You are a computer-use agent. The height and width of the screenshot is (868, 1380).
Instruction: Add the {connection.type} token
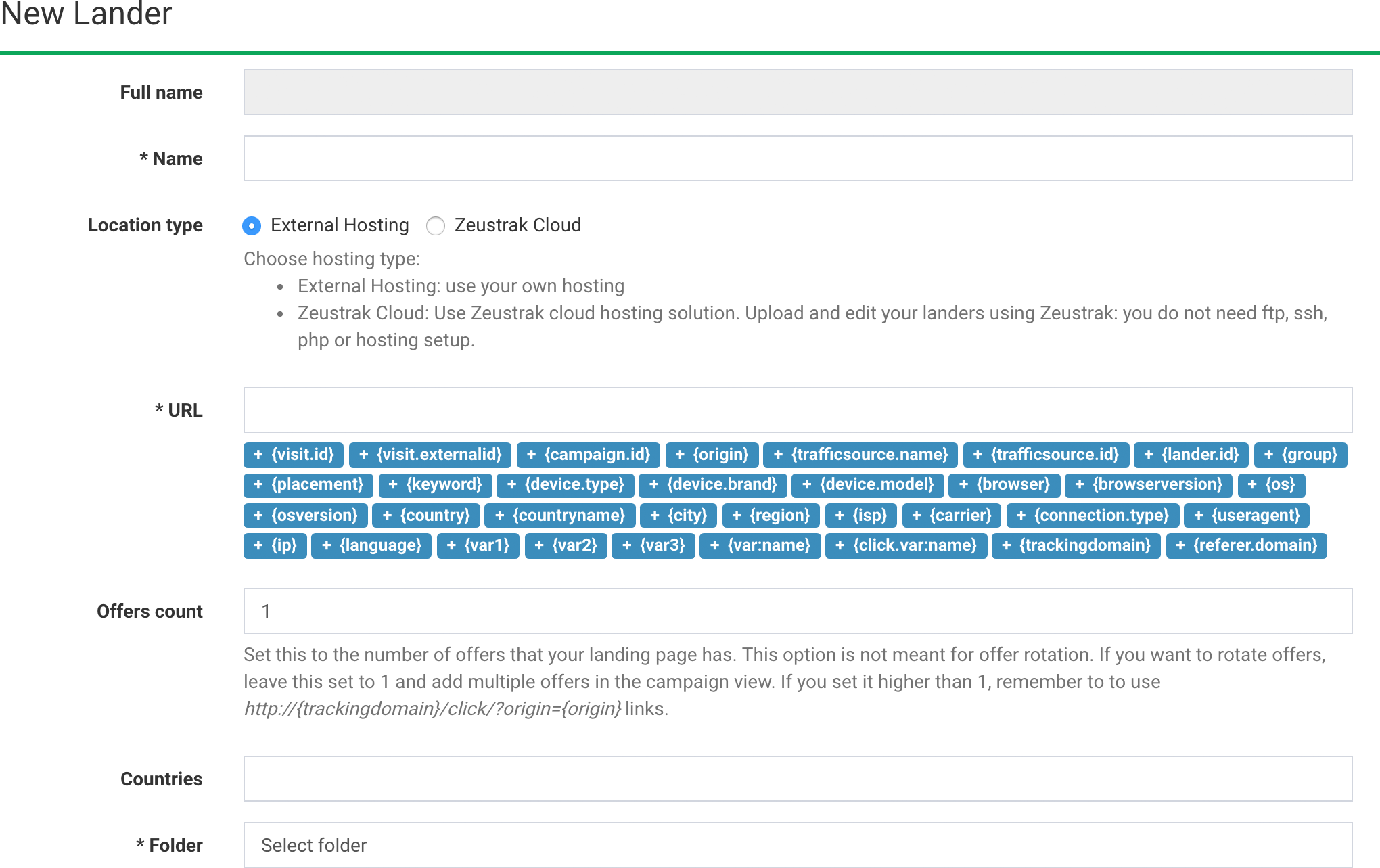[x=1092, y=516]
